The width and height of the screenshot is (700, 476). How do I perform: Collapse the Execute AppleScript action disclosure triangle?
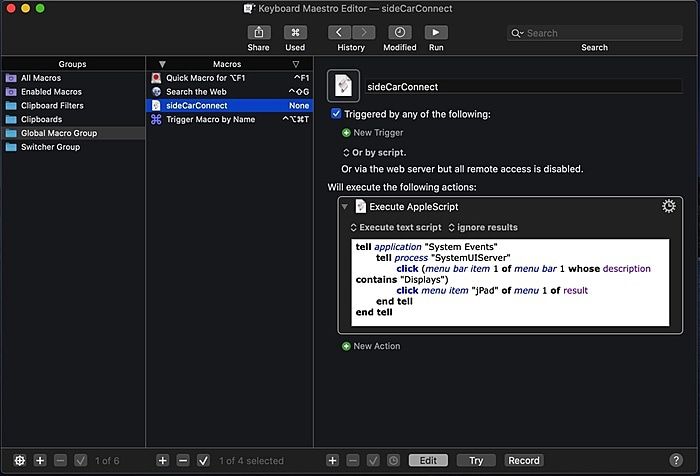pyautogui.click(x=344, y=207)
